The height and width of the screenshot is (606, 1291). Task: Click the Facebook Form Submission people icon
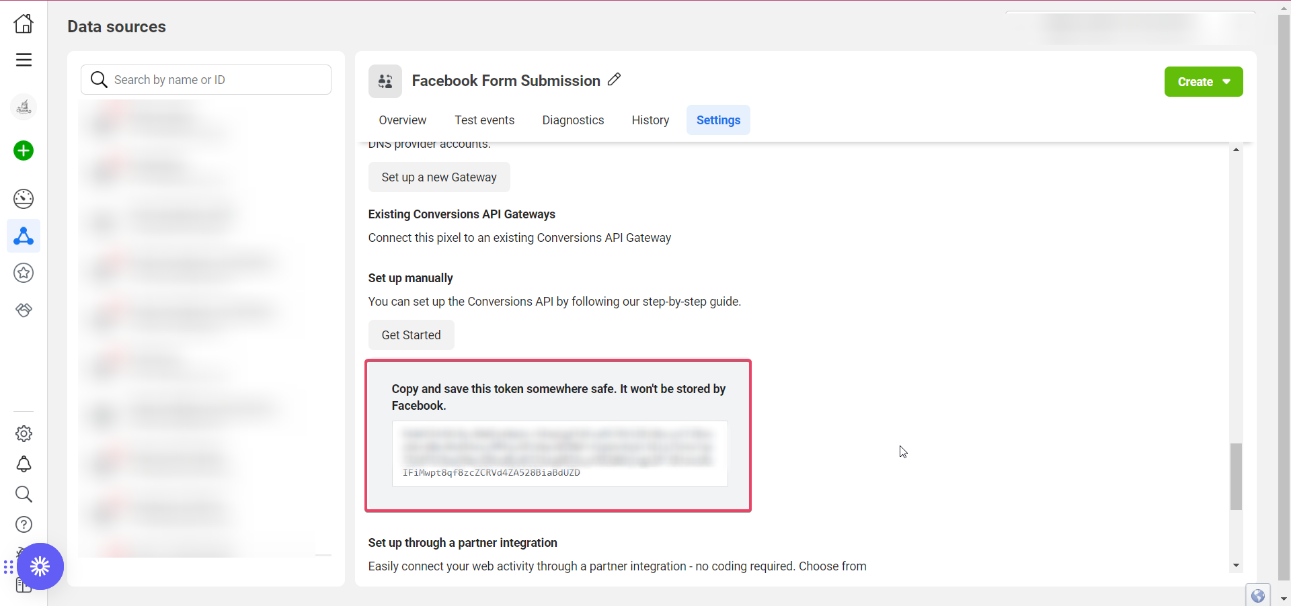(385, 81)
